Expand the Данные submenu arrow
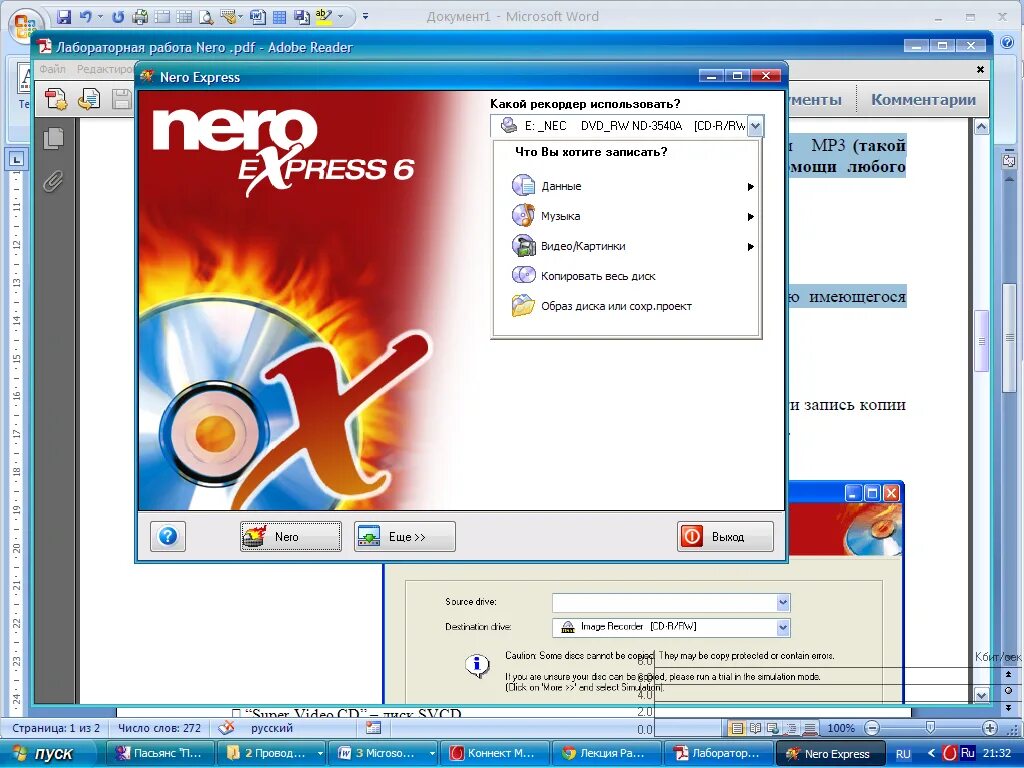The height and width of the screenshot is (768, 1024). [x=750, y=187]
